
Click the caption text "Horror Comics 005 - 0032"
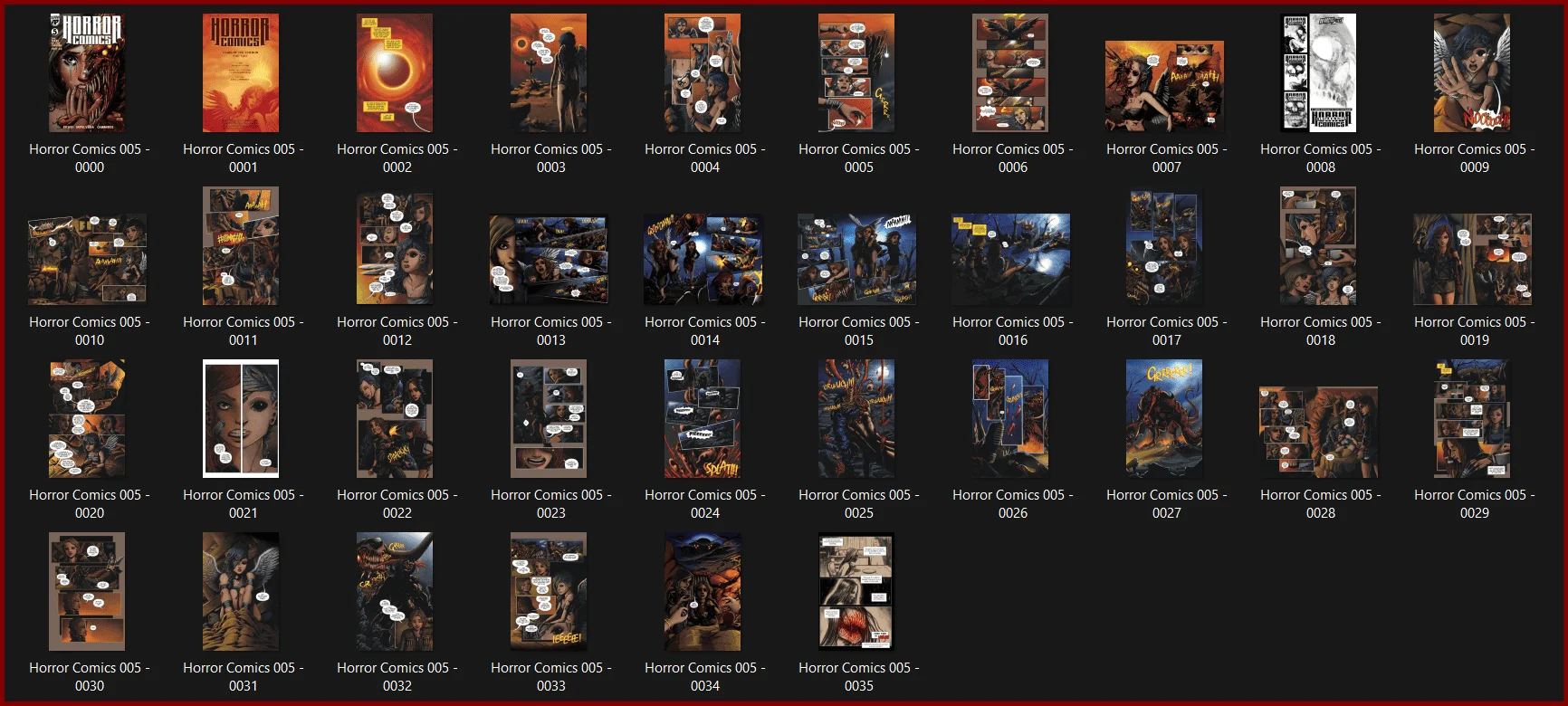[397, 677]
